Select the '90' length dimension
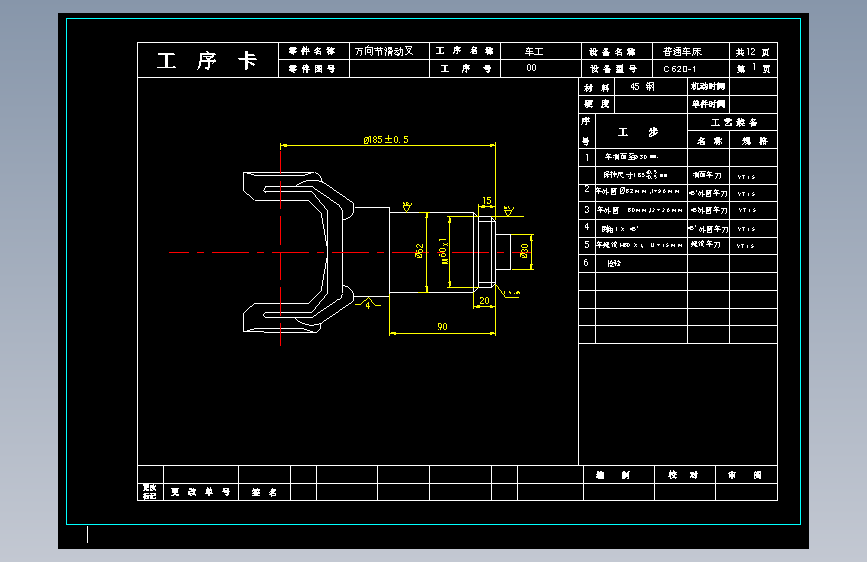Screen dimensions: 867x562 tap(442, 327)
